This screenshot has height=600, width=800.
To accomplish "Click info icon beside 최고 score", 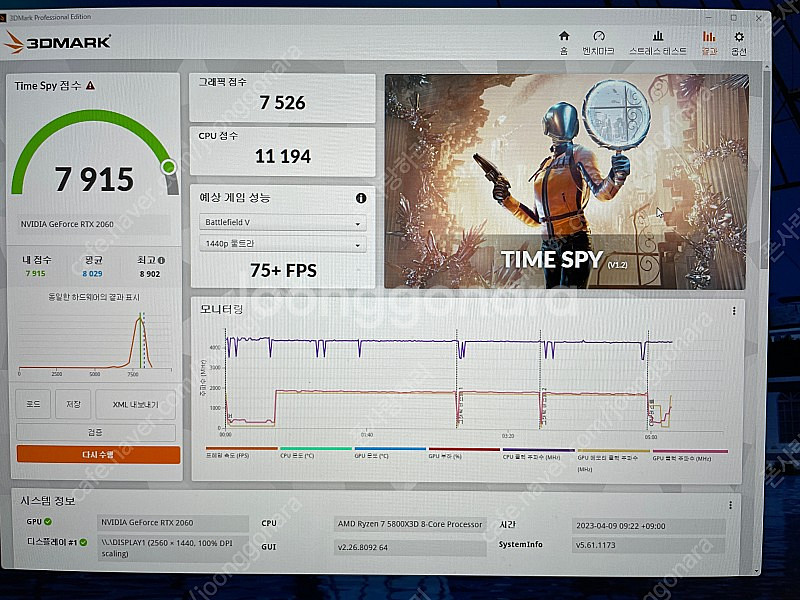I will [161, 260].
